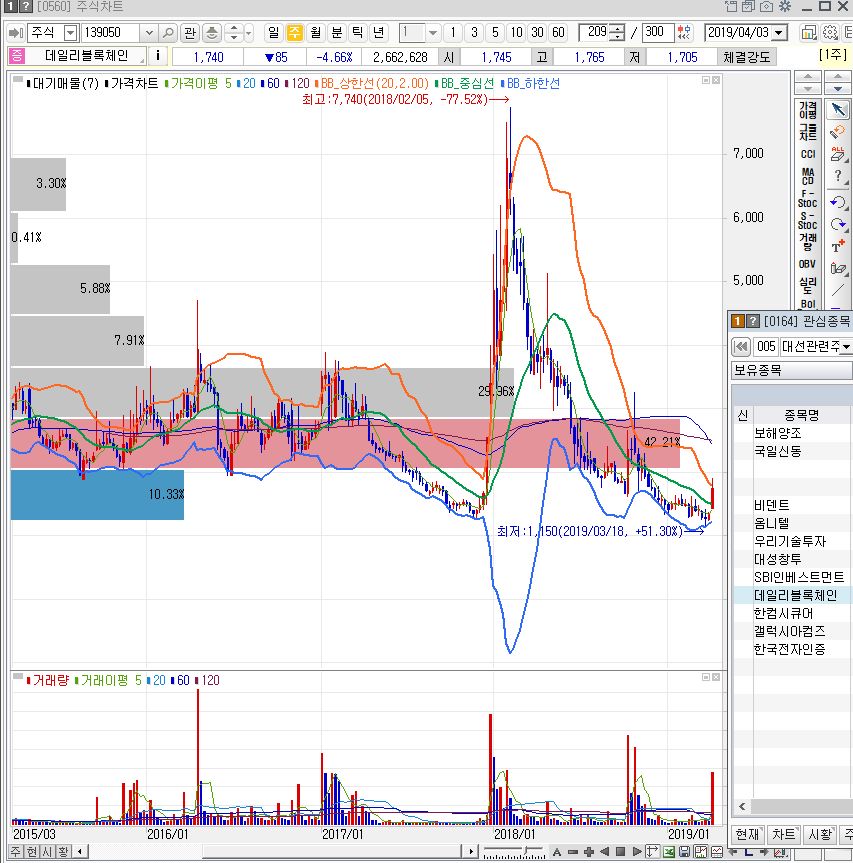
Task: Click the 체결강도 button
Action: [746, 57]
